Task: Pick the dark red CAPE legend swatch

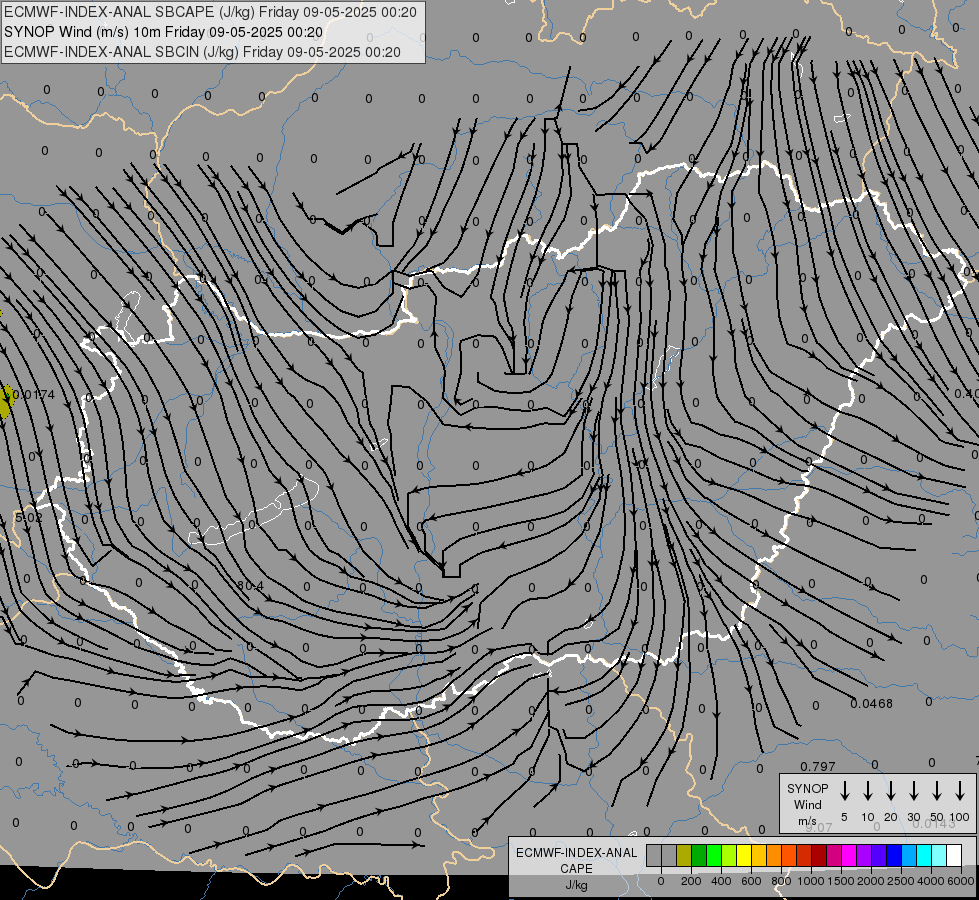Action: (820, 855)
